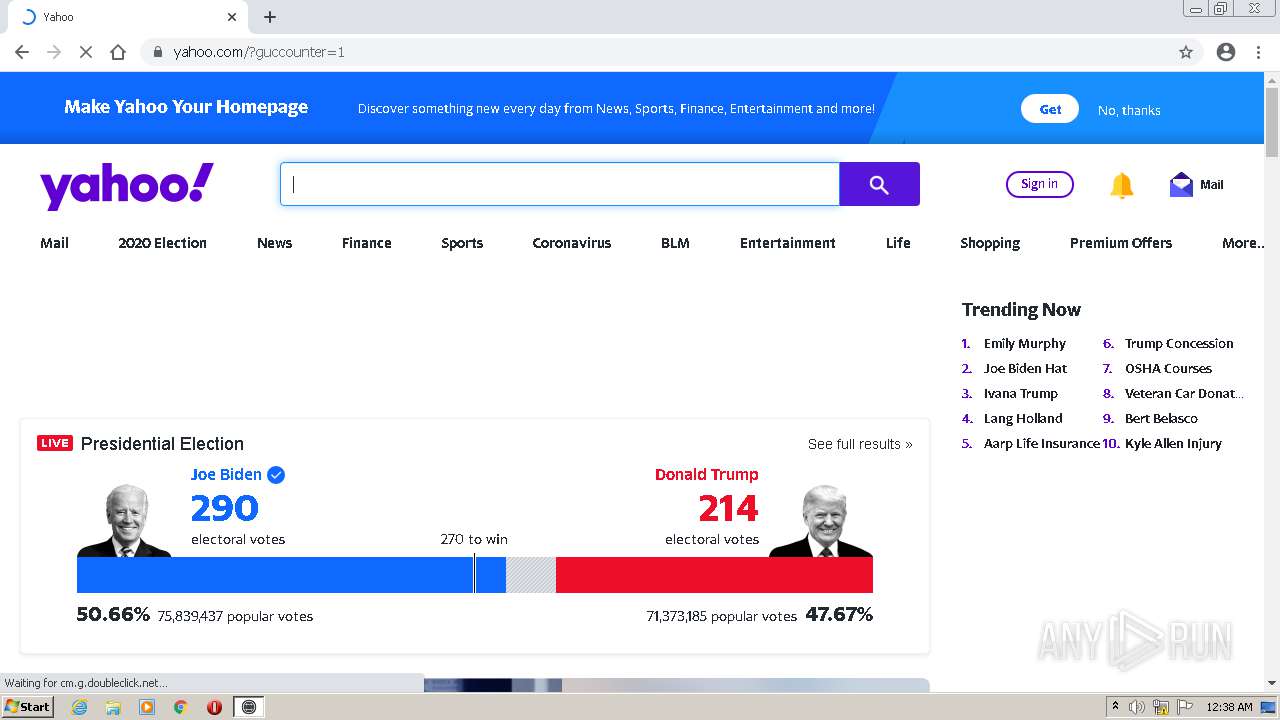Launch Internet Explorer from the taskbar
This screenshot has width=1280, height=720.
click(x=79, y=707)
